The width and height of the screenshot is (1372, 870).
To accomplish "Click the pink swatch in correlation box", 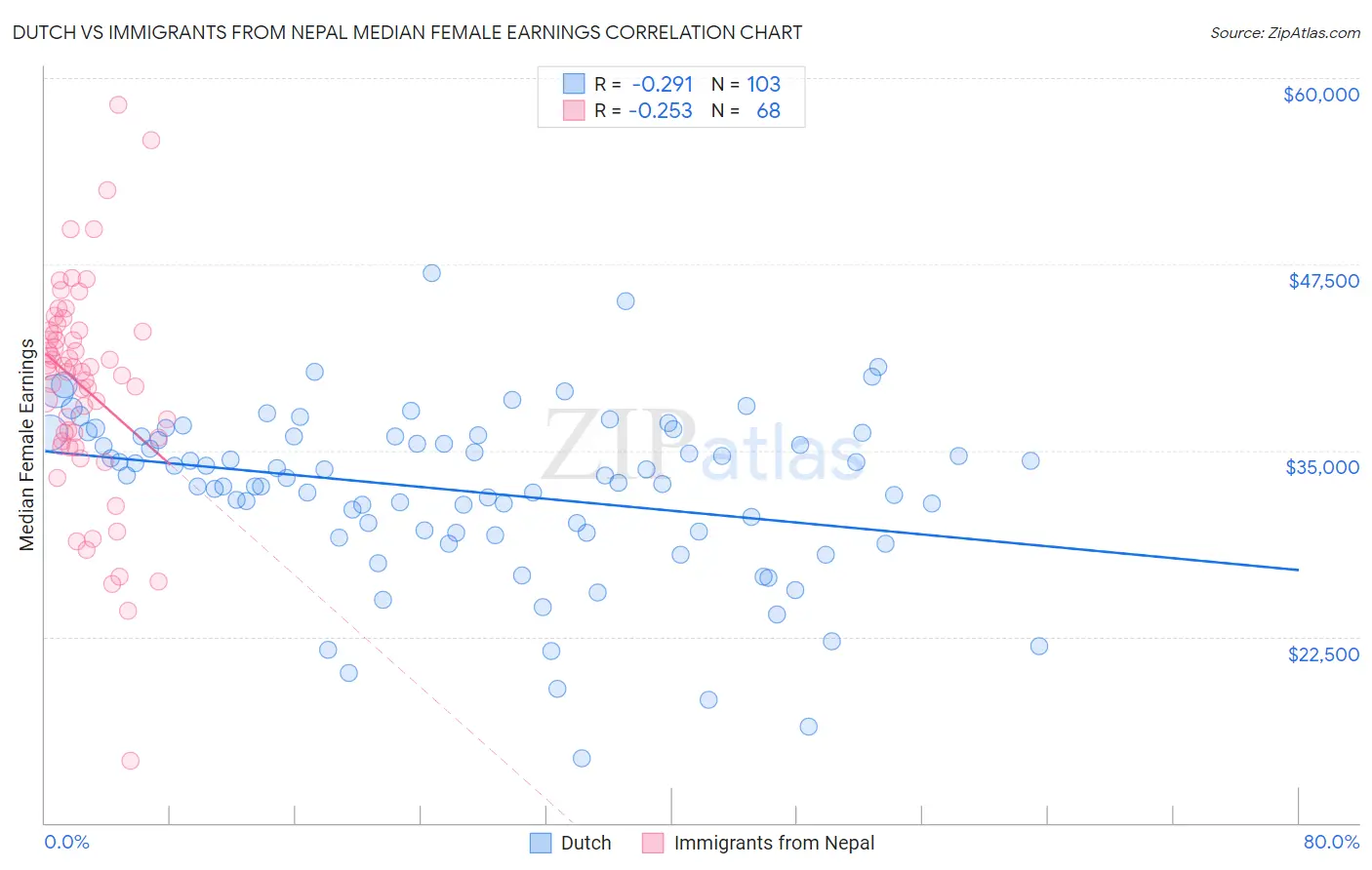I will tap(573, 111).
